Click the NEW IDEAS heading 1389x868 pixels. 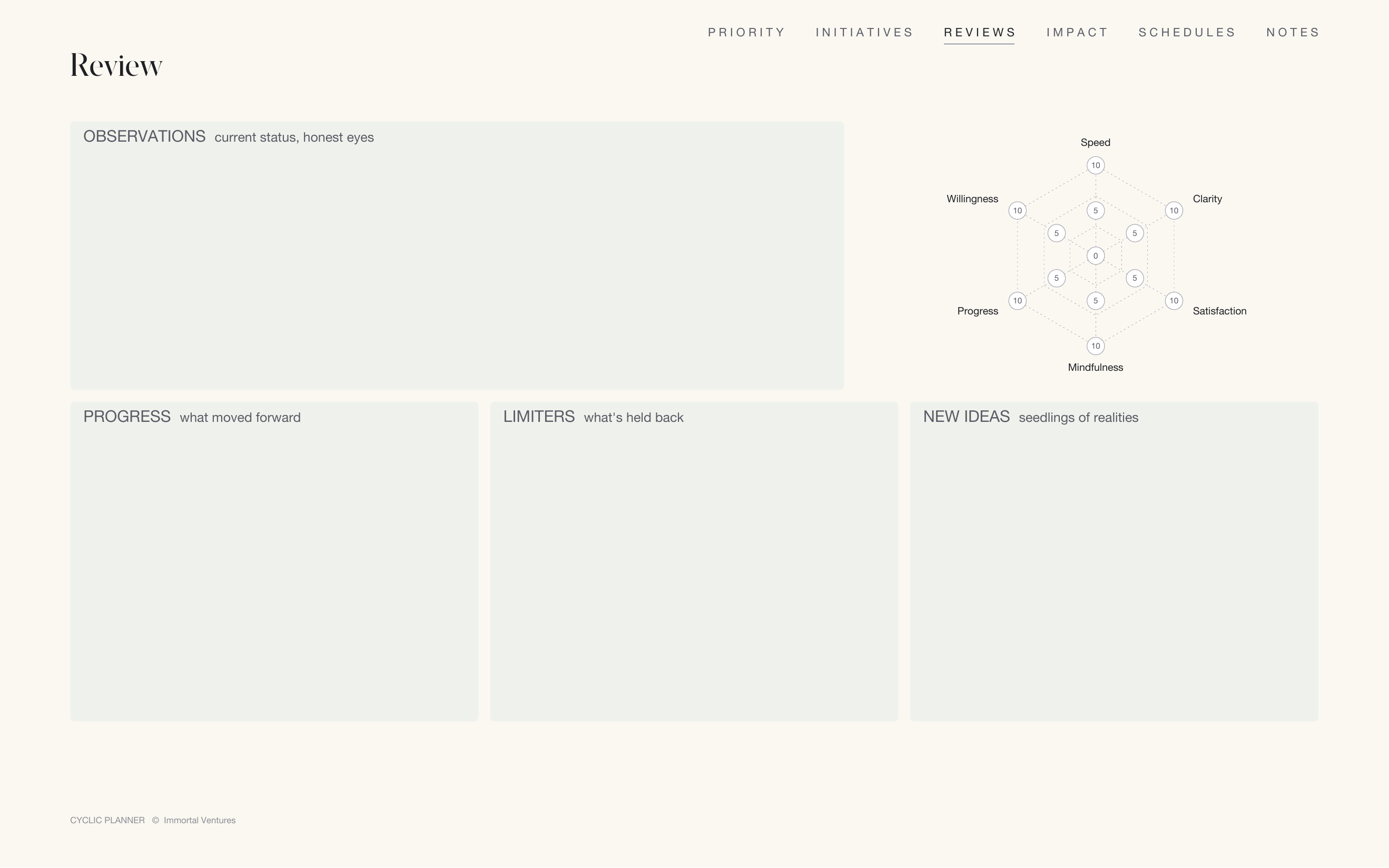[966, 417]
